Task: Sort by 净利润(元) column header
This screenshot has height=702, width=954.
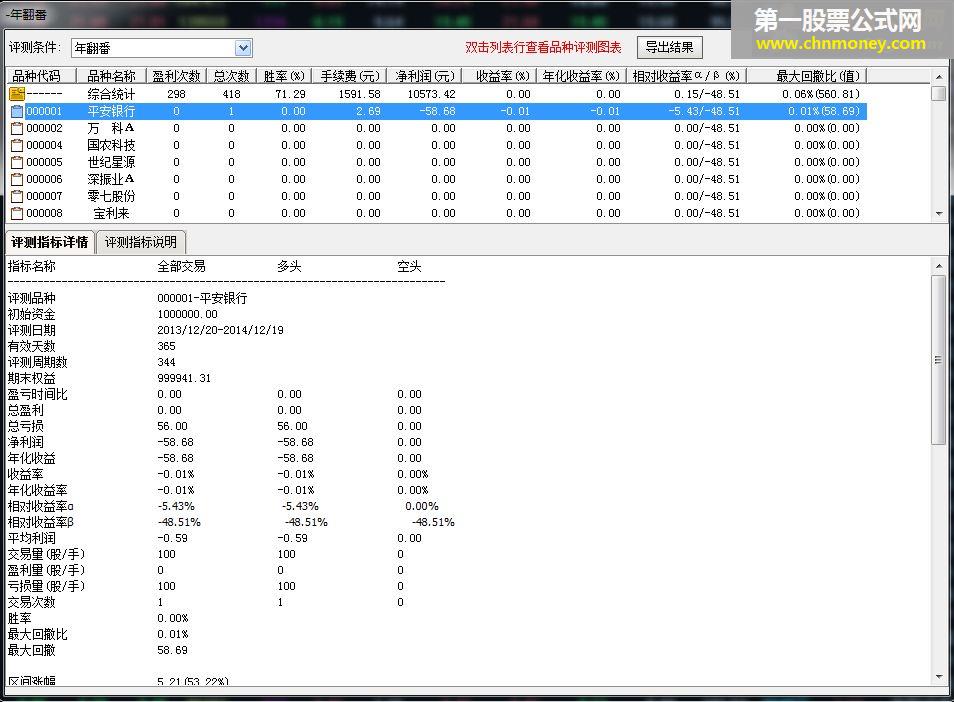Action: point(425,76)
